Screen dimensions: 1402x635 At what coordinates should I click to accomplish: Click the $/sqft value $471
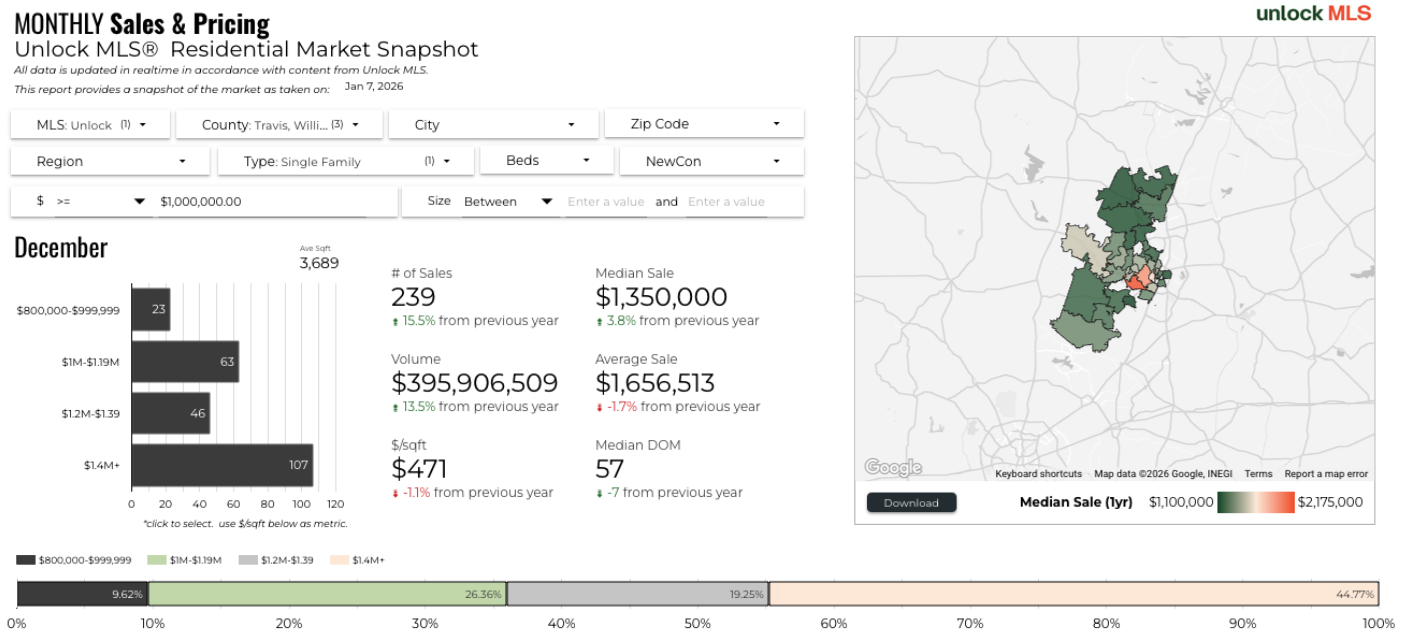[x=420, y=469]
